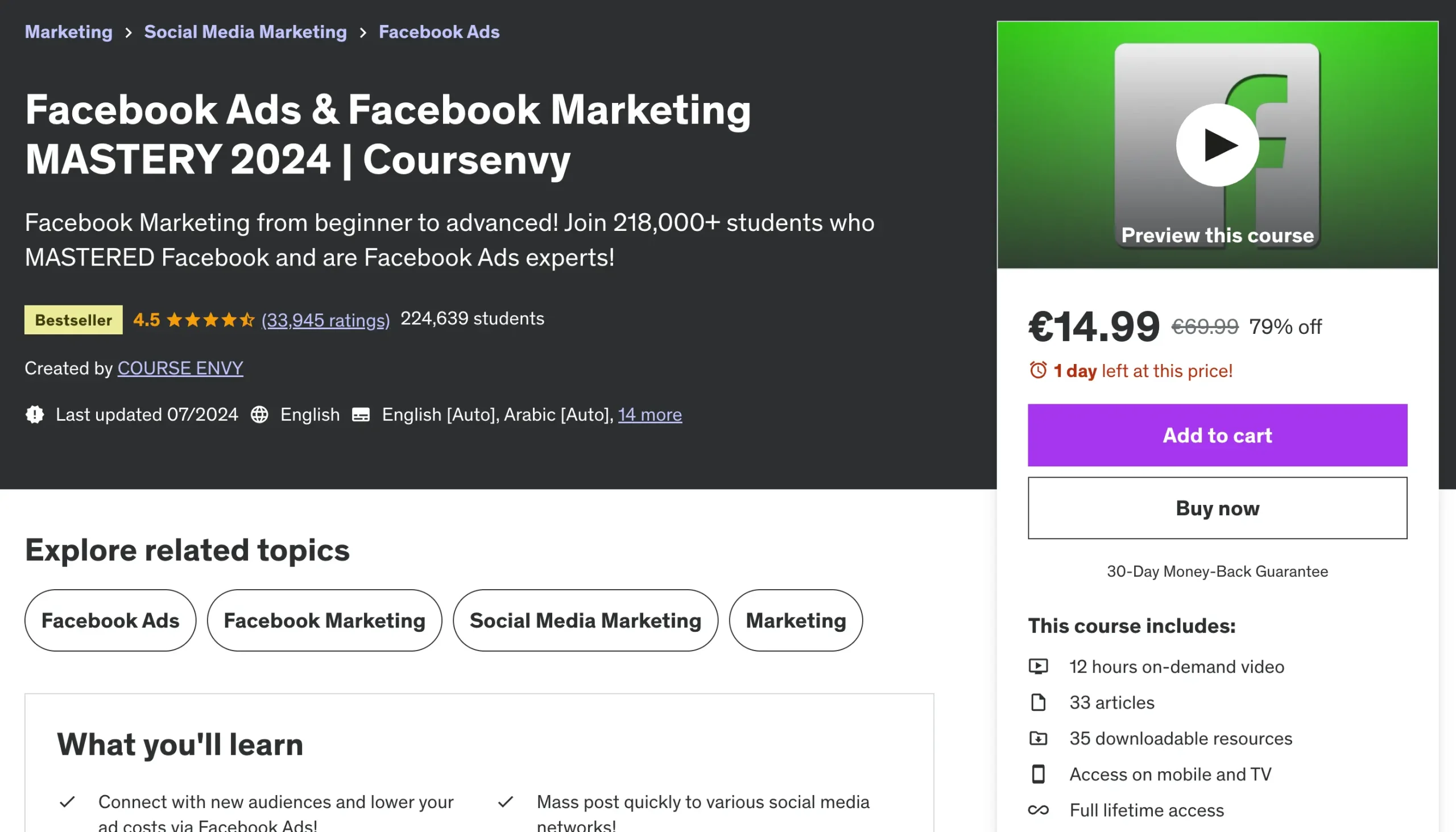Open Marketing breadcrumb link
1456x832 pixels.
pyautogui.click(x=69, y=32)
